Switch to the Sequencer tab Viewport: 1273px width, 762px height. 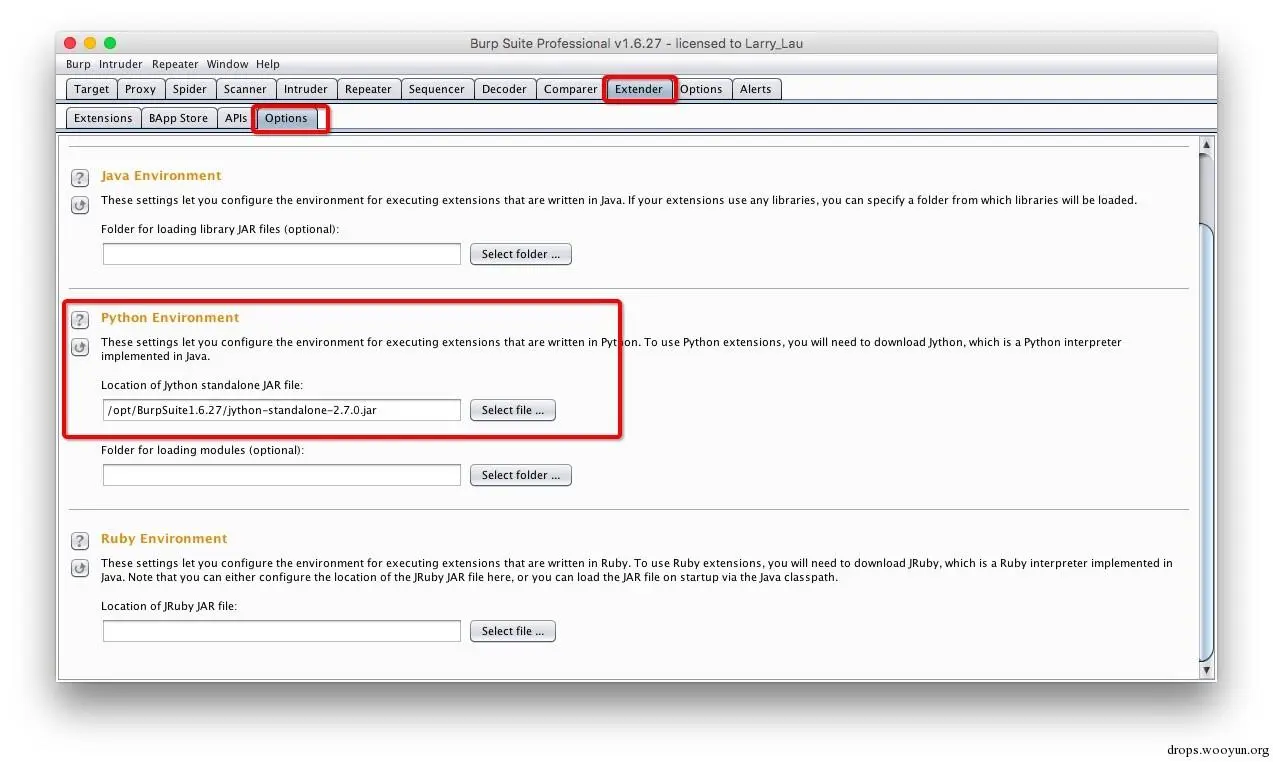coord(437,89)
